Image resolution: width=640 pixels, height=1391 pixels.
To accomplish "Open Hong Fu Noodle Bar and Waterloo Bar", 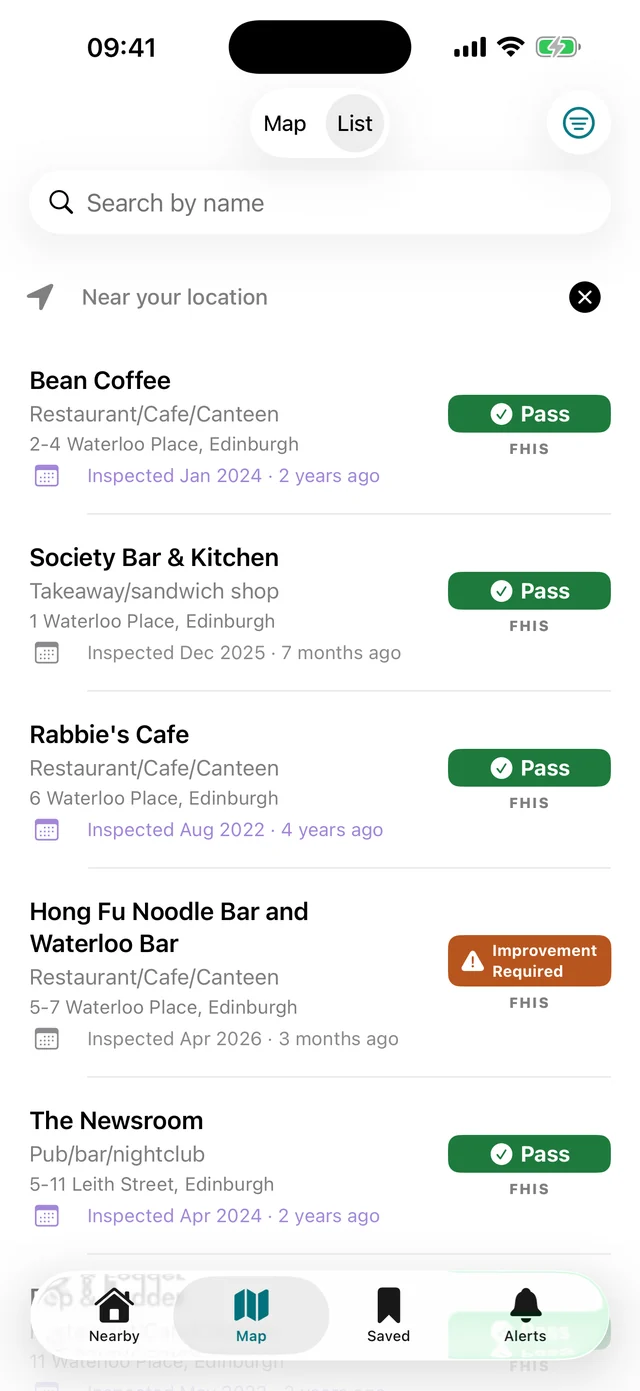I will pos(320,974).
